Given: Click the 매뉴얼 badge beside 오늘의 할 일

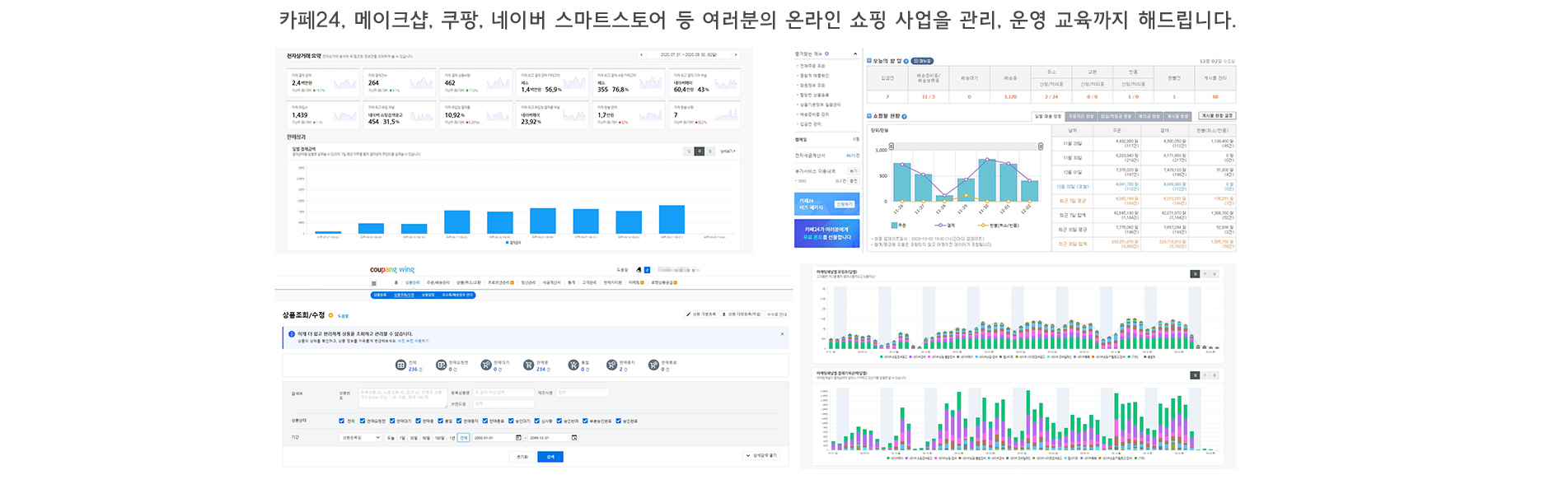Looking at the screenshot, I should pos(922,61).
